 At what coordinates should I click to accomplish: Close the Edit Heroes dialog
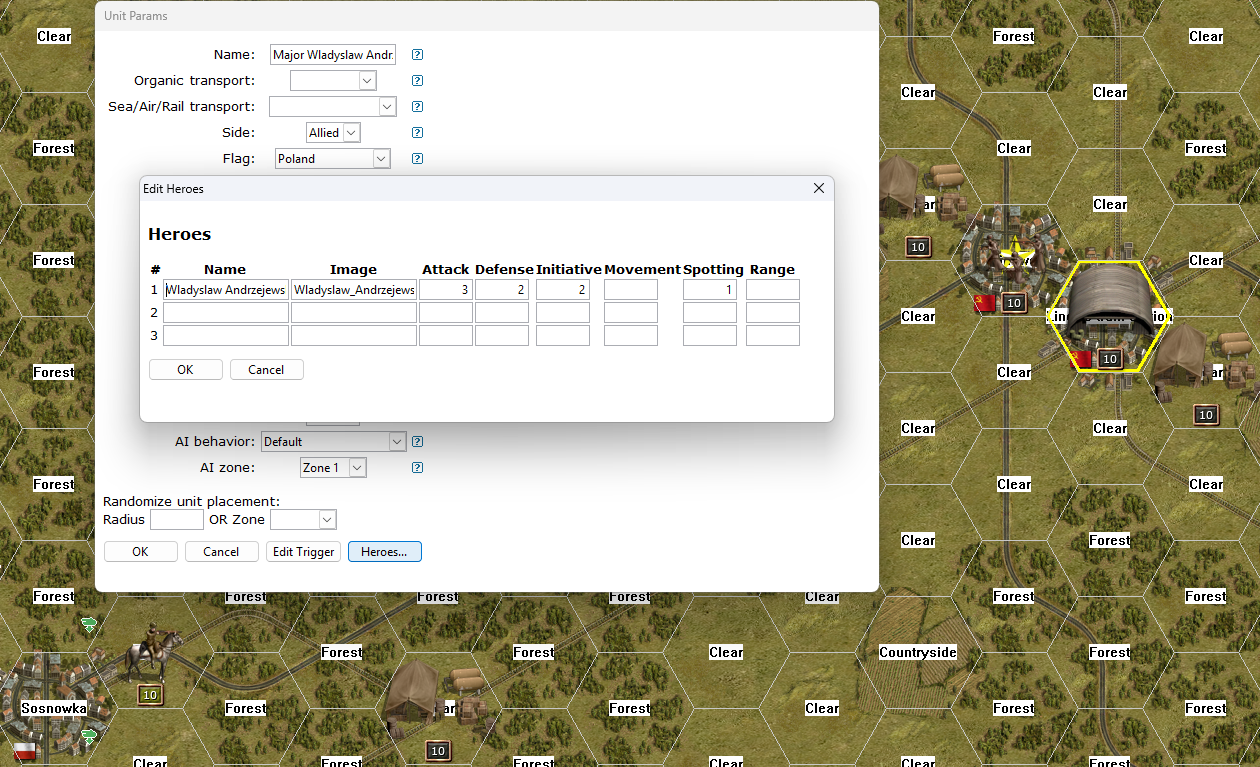(x=819, y=188)
